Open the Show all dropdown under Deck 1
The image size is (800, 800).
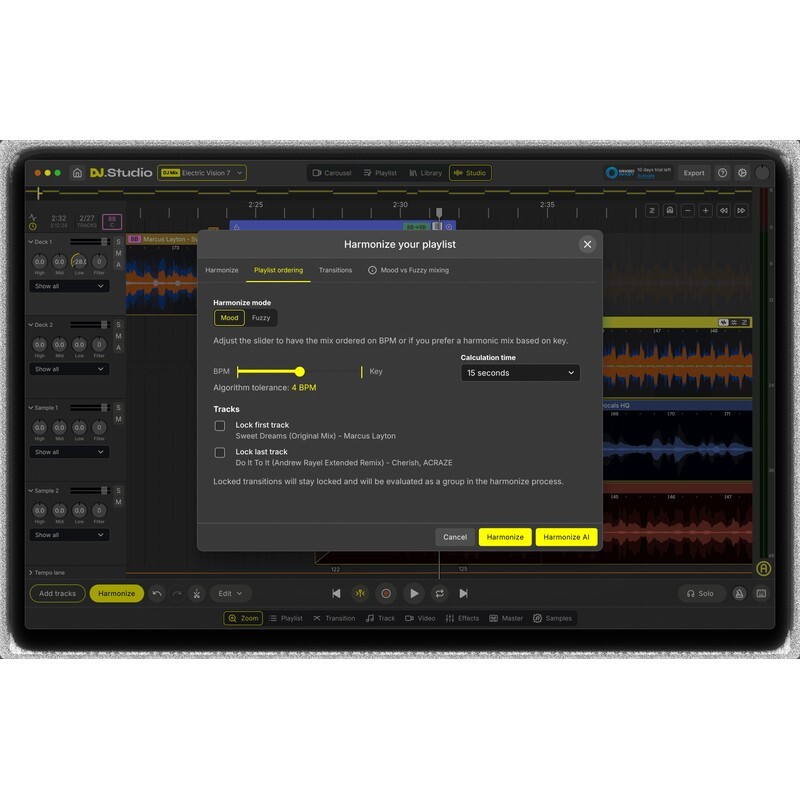(70, 285)
